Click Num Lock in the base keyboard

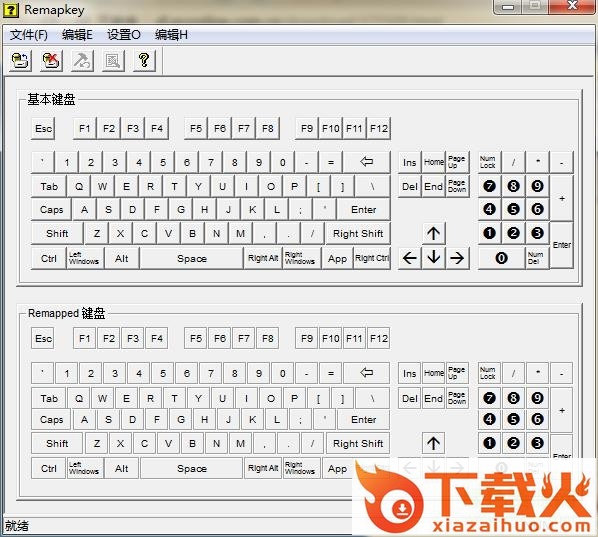(490, 162)
